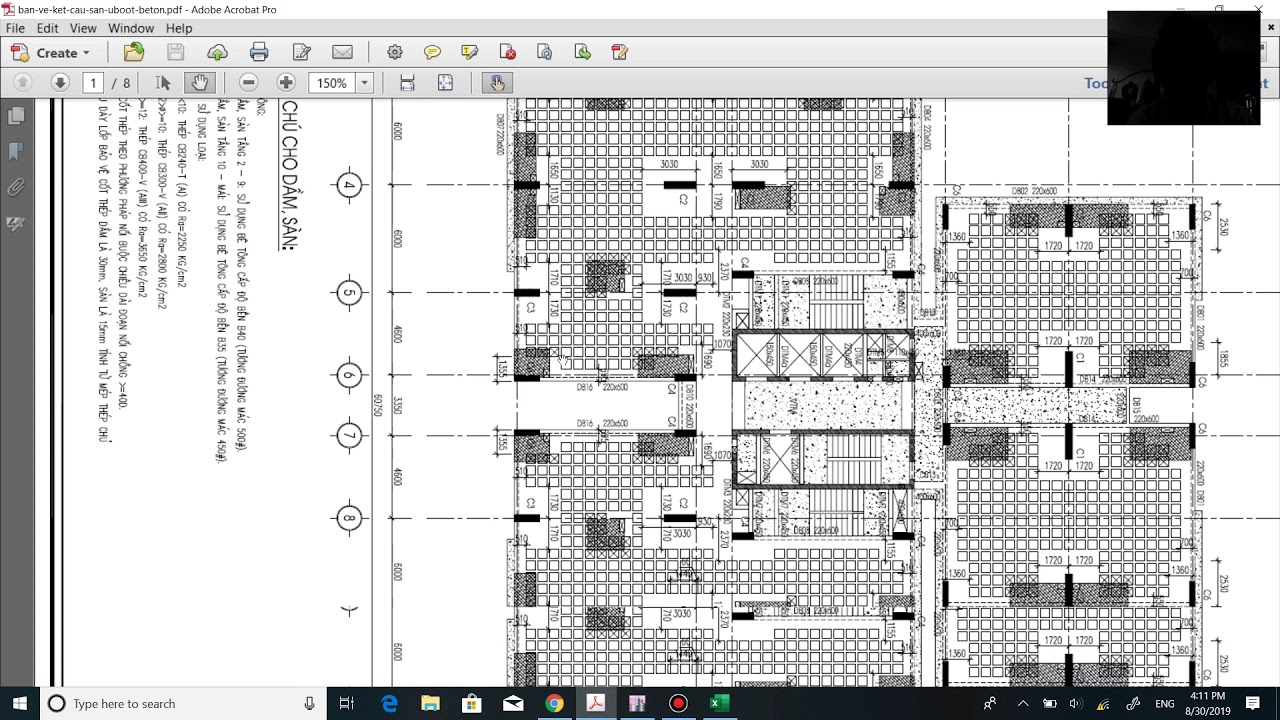Viewport: 1280px width, 720px height.
Task: Click the Wi-Fi network icon
Action: pyautogui.click(x=1103, y=704)
